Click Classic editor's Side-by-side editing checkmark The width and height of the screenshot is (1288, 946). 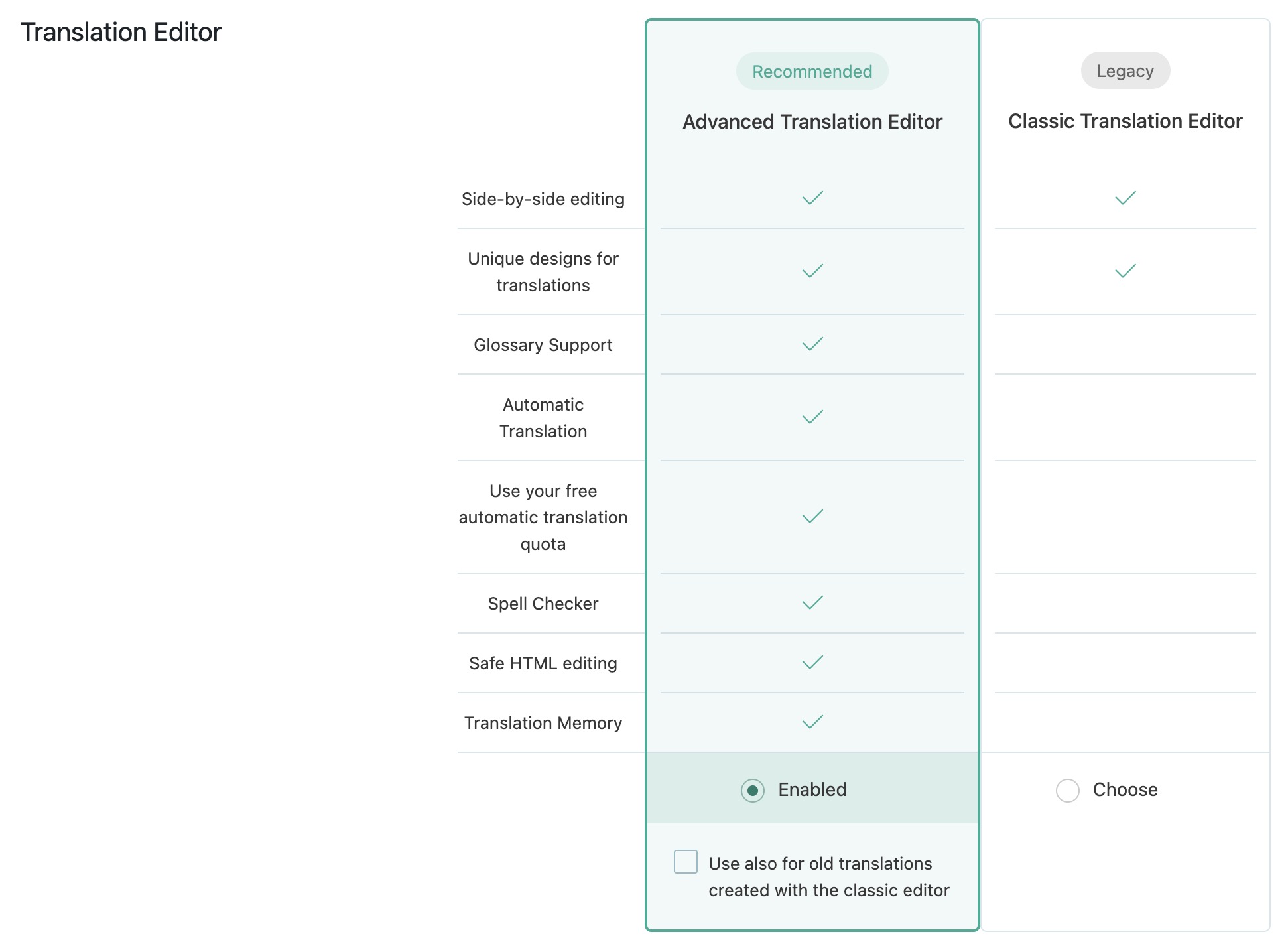pyautogui.click(x=1125, y=198)
